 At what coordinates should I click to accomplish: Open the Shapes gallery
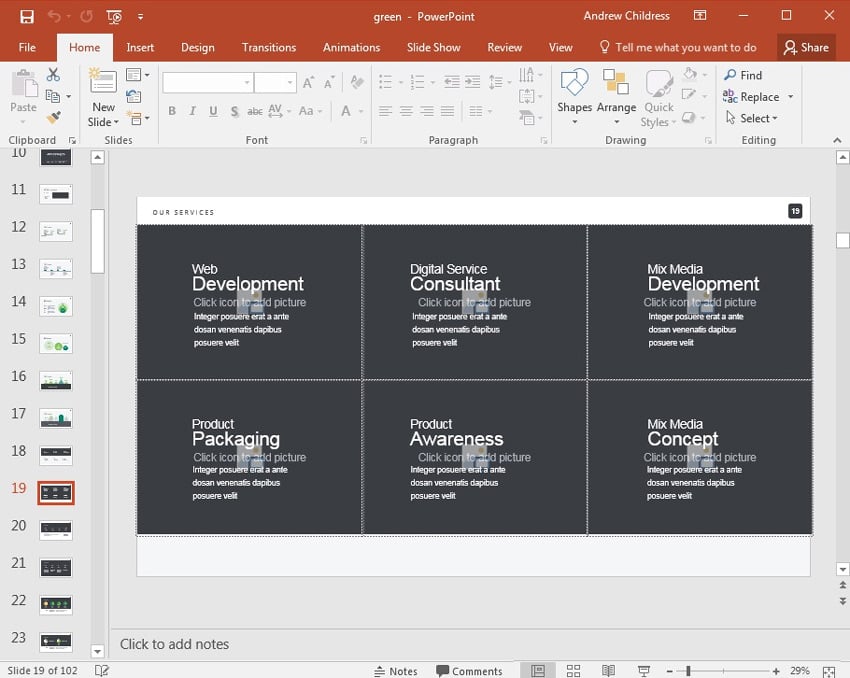574,96
